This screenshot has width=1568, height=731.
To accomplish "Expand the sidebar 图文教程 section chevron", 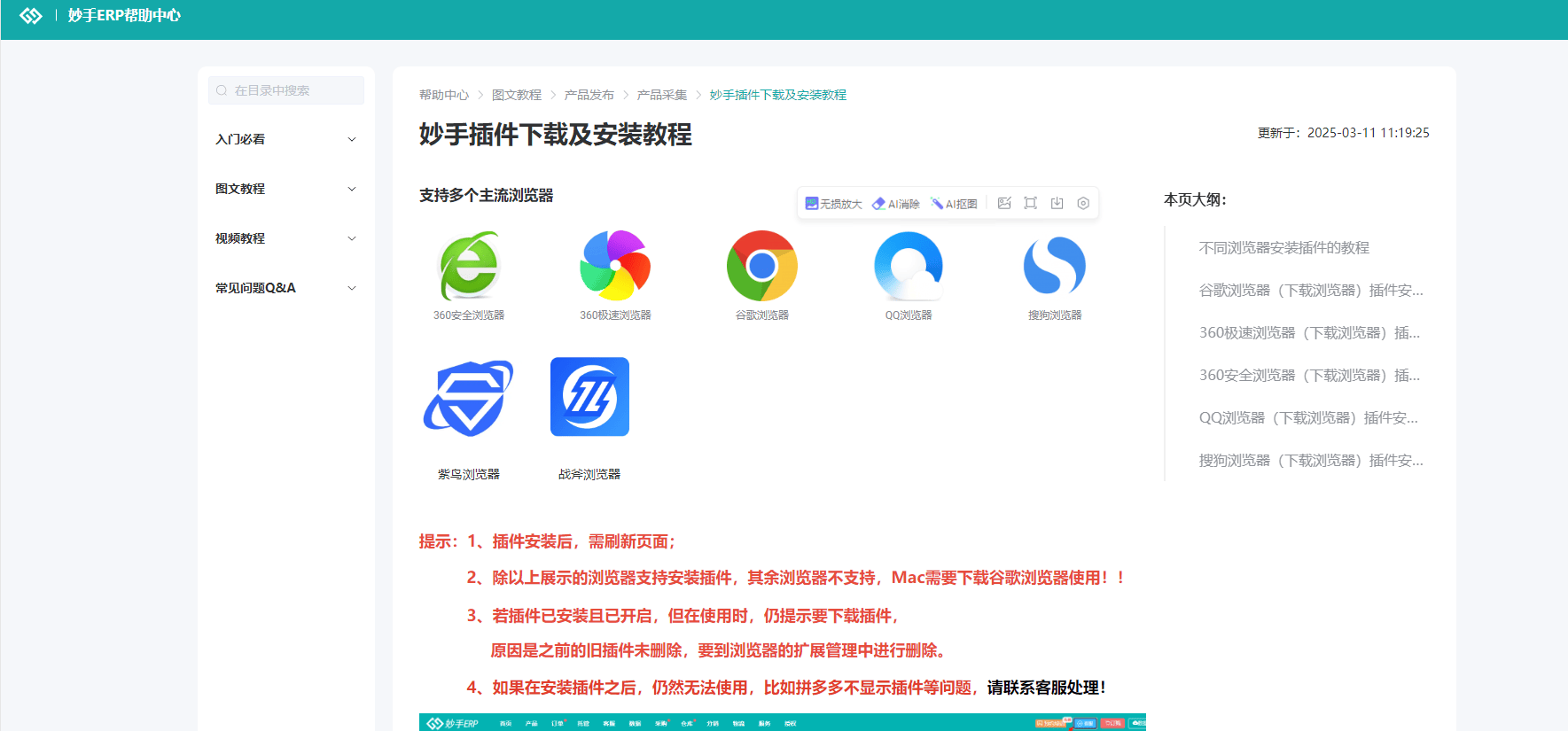I will [352, 189].
